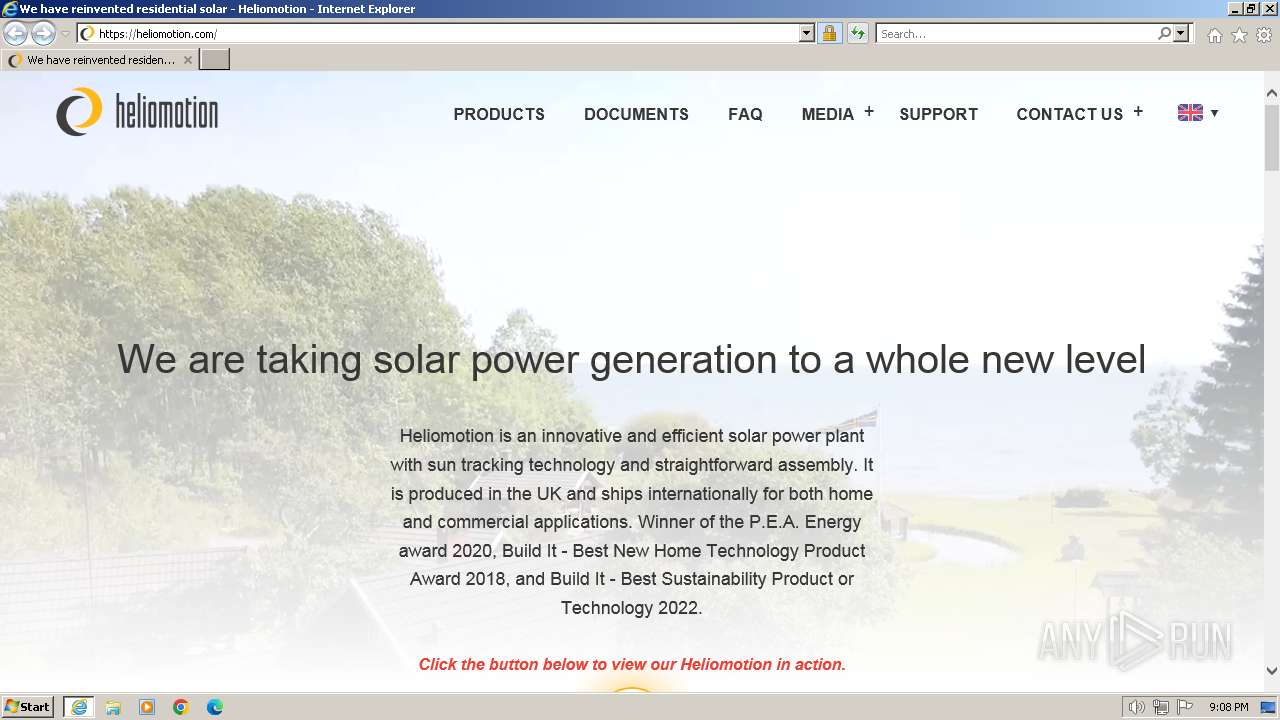Open the CONTACT US page
The image size is (1280, 720).
pos(1070,114)
